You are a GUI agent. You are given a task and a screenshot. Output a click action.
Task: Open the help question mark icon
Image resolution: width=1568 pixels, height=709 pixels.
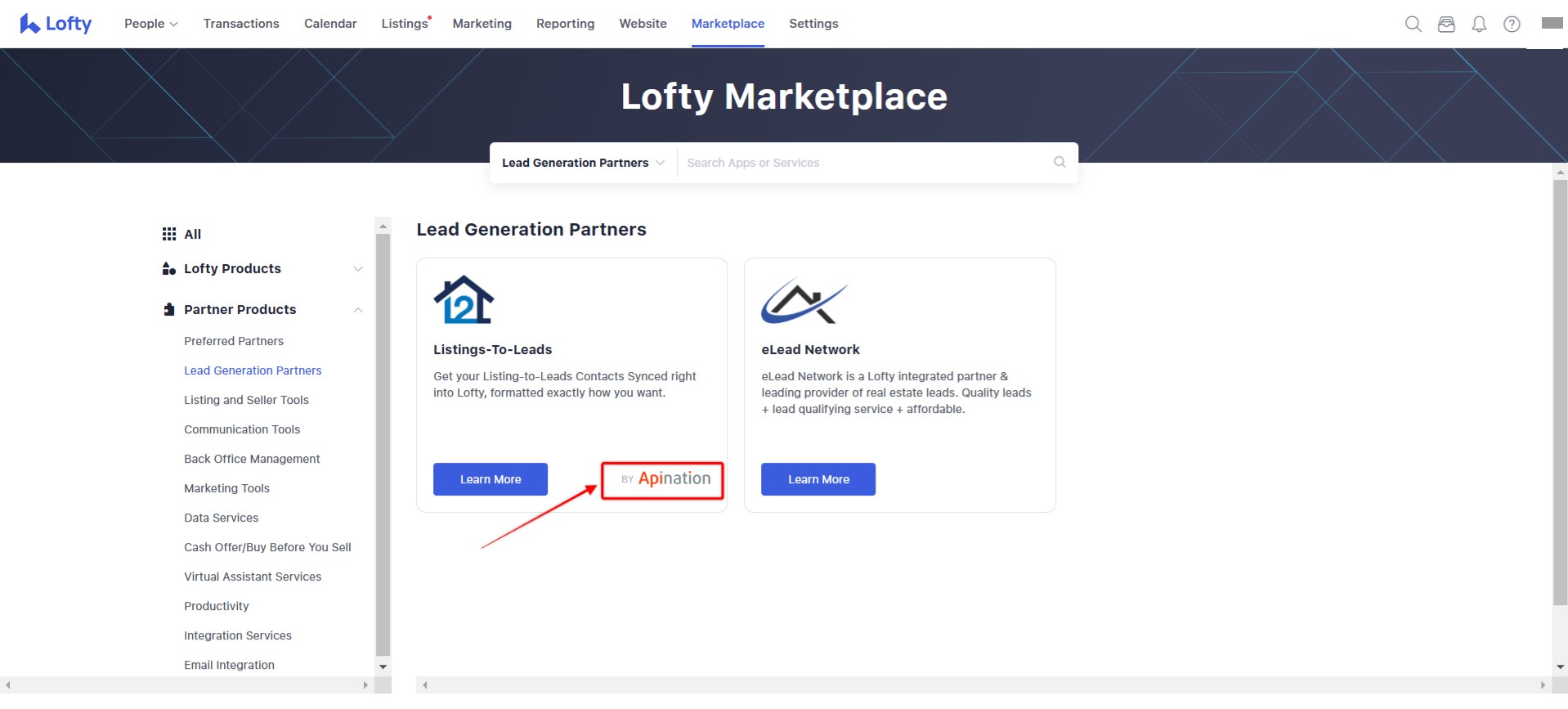[1512, 24]
